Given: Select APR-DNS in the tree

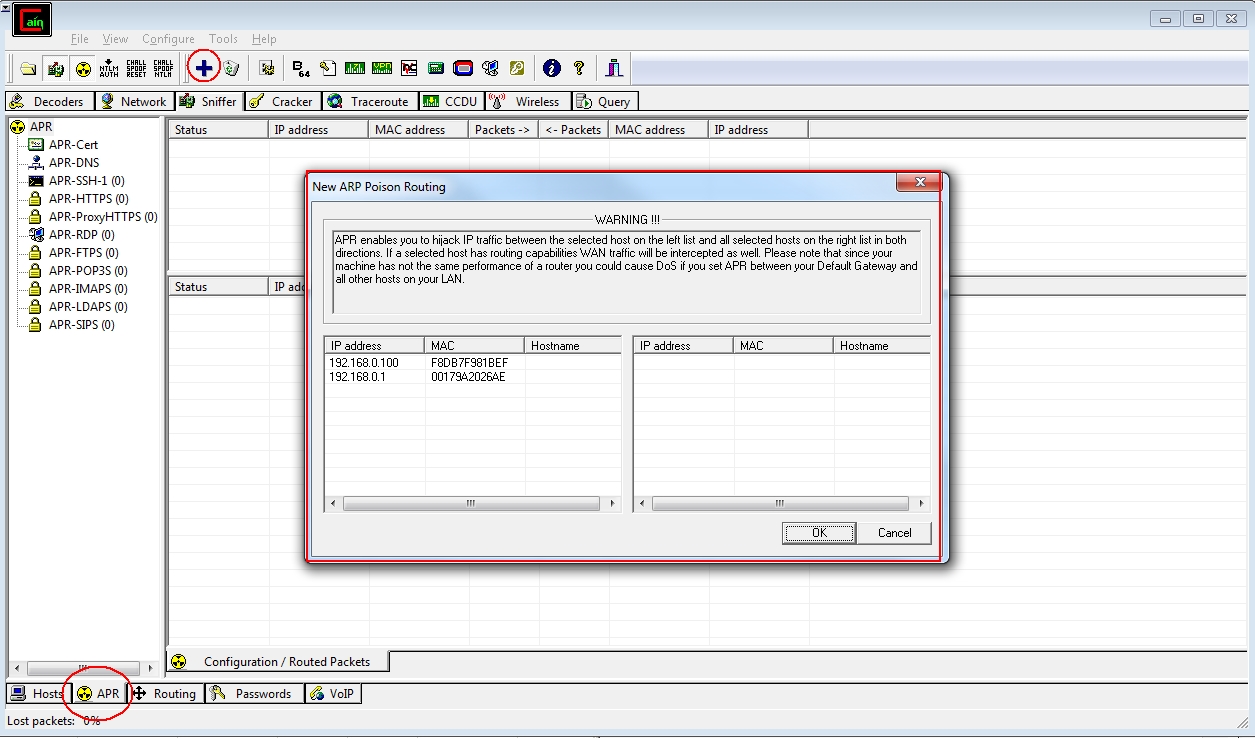Looking at the screenshot, I should pyautogui.click(x=74, y=162).
